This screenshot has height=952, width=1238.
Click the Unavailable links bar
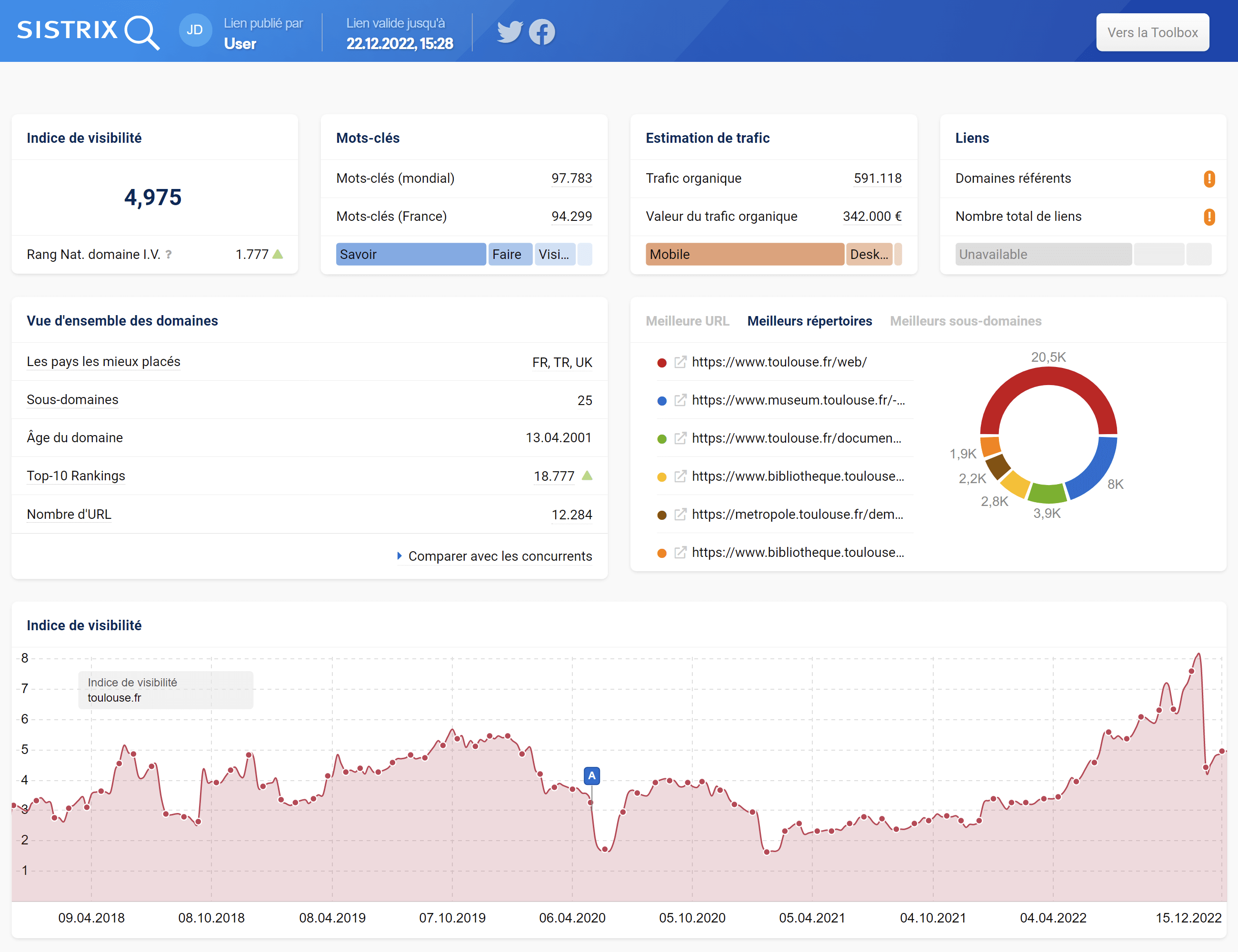coord(1043,255)
